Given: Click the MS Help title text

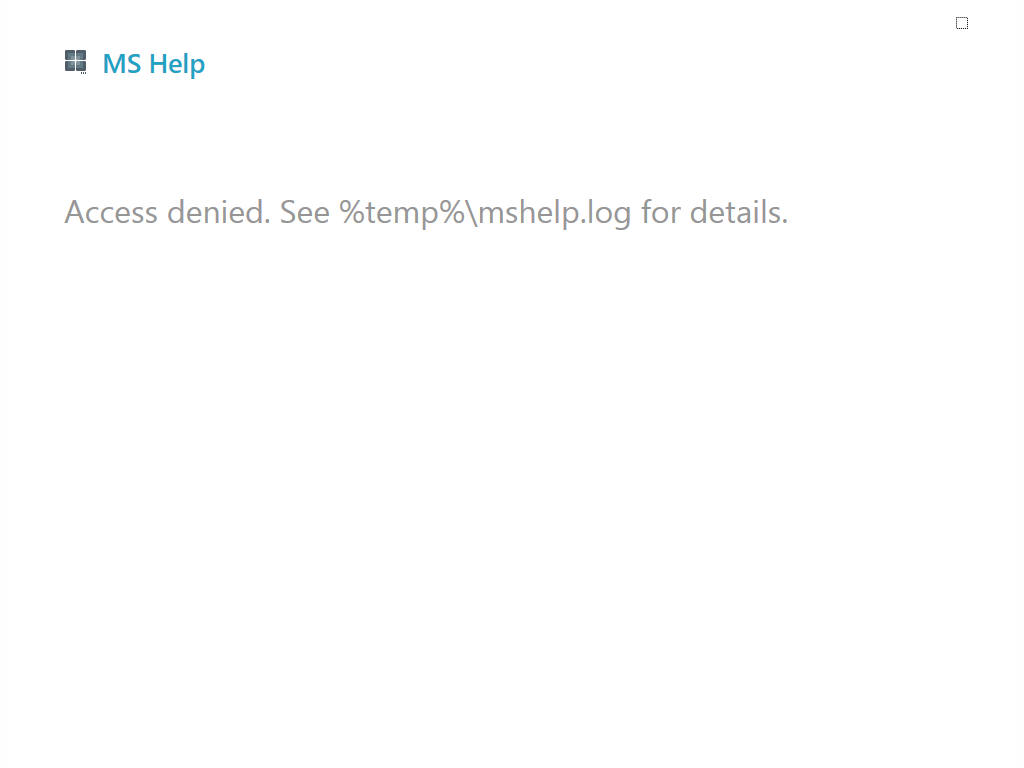Looking at the screenshot, I should click(x=154, y=64).
